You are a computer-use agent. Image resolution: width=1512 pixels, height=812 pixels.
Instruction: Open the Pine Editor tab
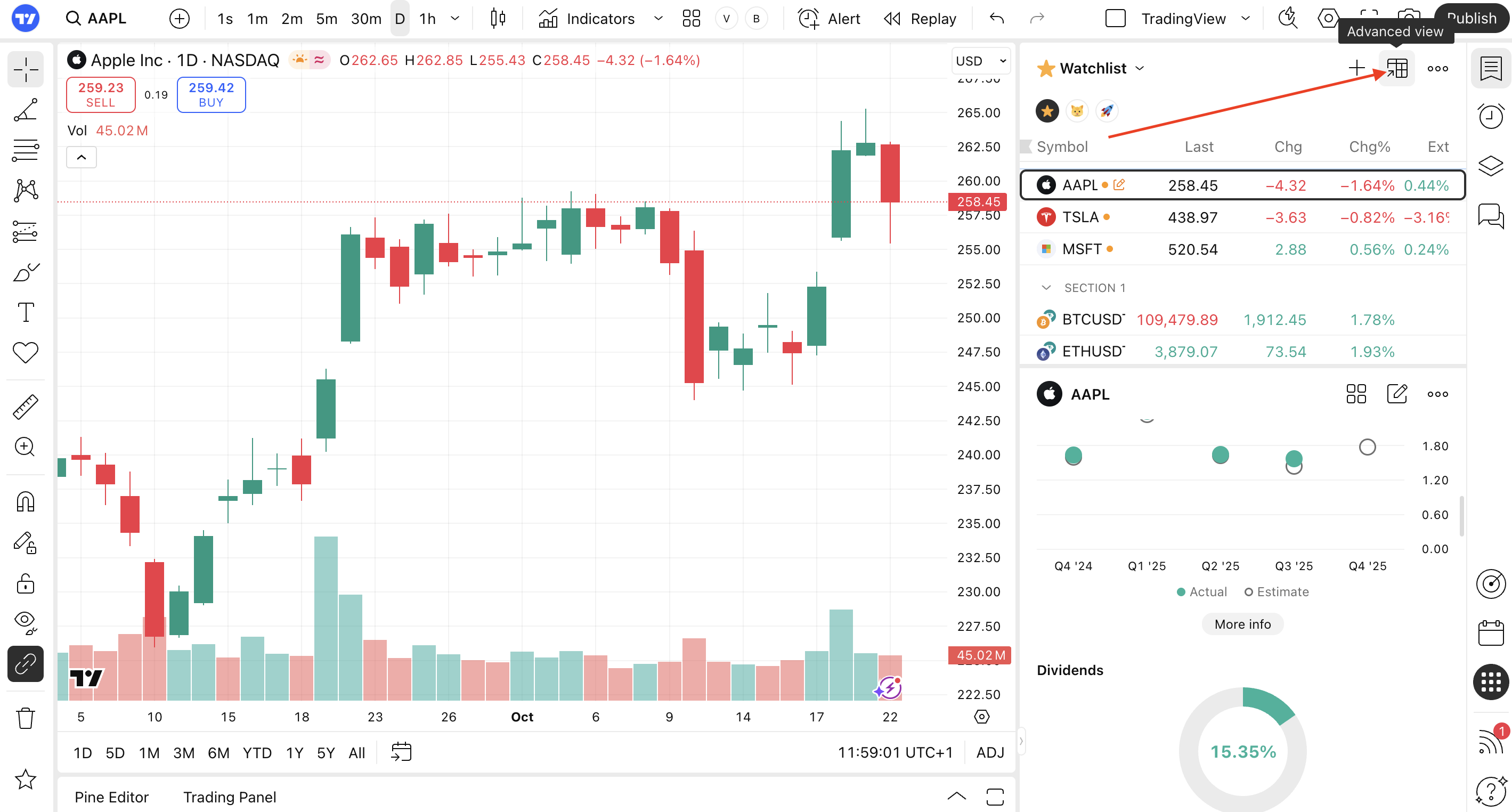(x=111, y=797)
